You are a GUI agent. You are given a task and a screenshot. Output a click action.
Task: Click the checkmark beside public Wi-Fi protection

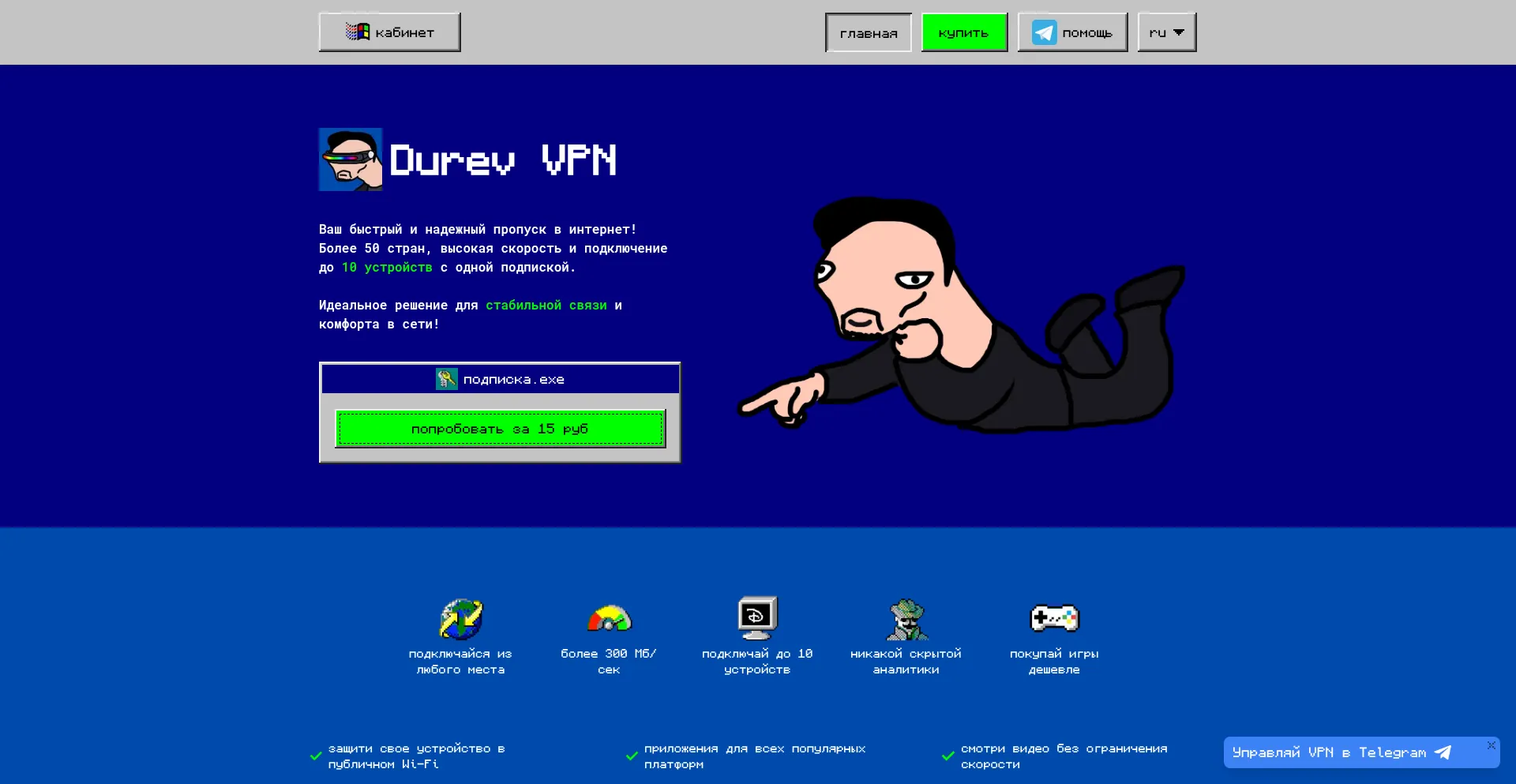(x=316, y=756)
